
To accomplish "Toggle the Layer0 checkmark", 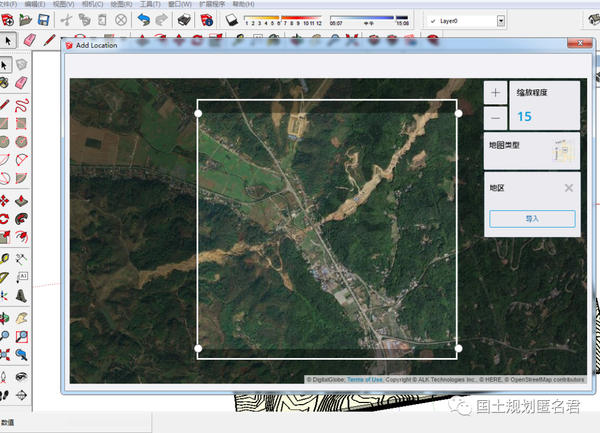I will tap(432, 20).
